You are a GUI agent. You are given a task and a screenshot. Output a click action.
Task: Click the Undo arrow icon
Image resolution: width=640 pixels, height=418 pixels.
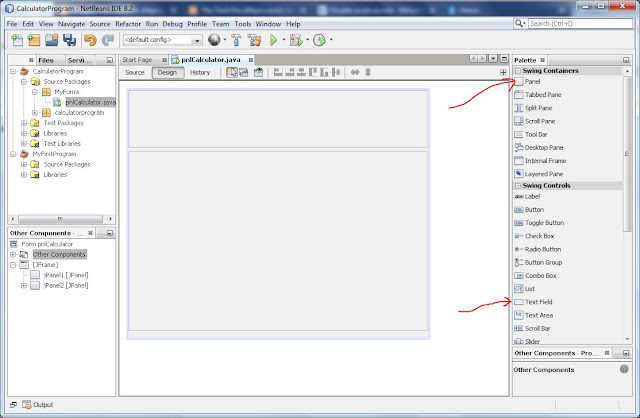tap(90, 40)
